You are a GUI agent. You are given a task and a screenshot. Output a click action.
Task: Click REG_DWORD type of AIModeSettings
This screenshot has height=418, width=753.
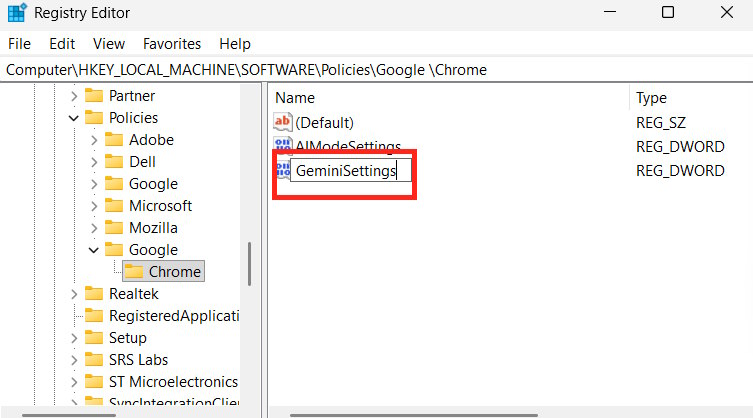(x=680, y=147)
